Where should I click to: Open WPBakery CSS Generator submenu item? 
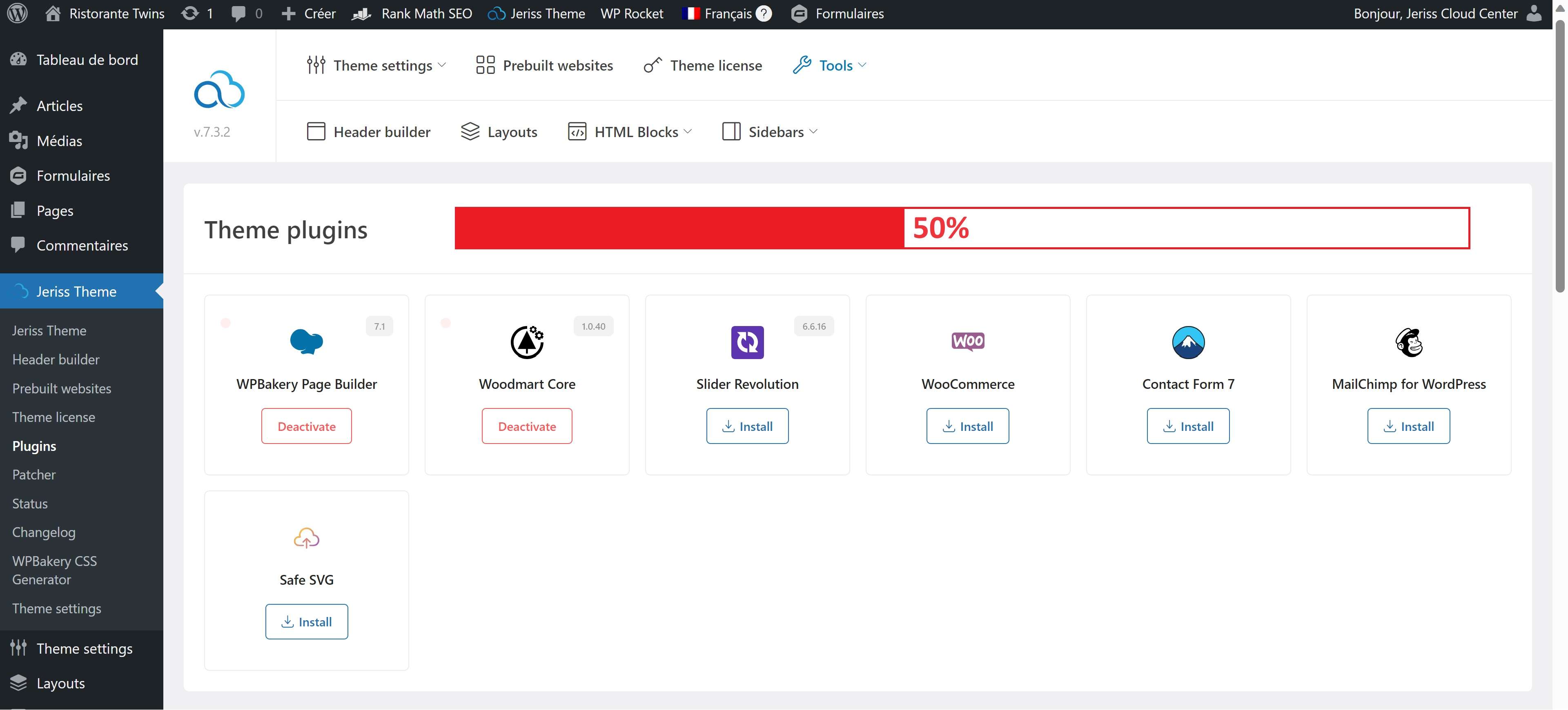click(55, 570)
